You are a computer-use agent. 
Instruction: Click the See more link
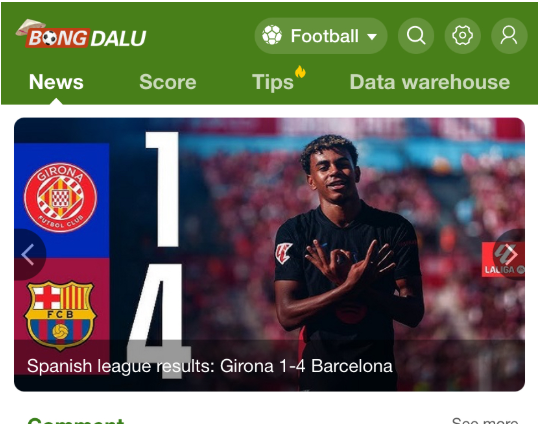pos(485,421)
